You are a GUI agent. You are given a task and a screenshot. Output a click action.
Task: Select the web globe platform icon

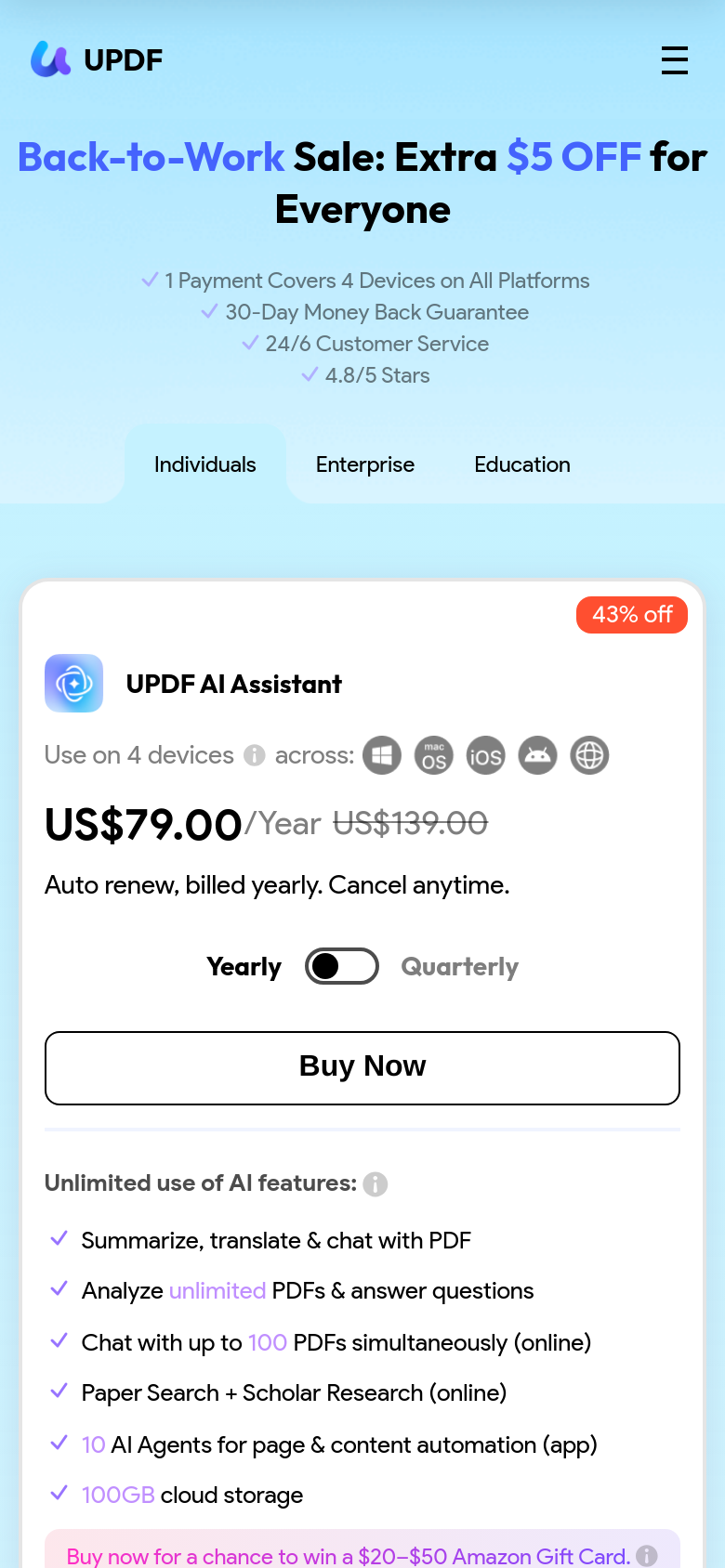point(589,755)
